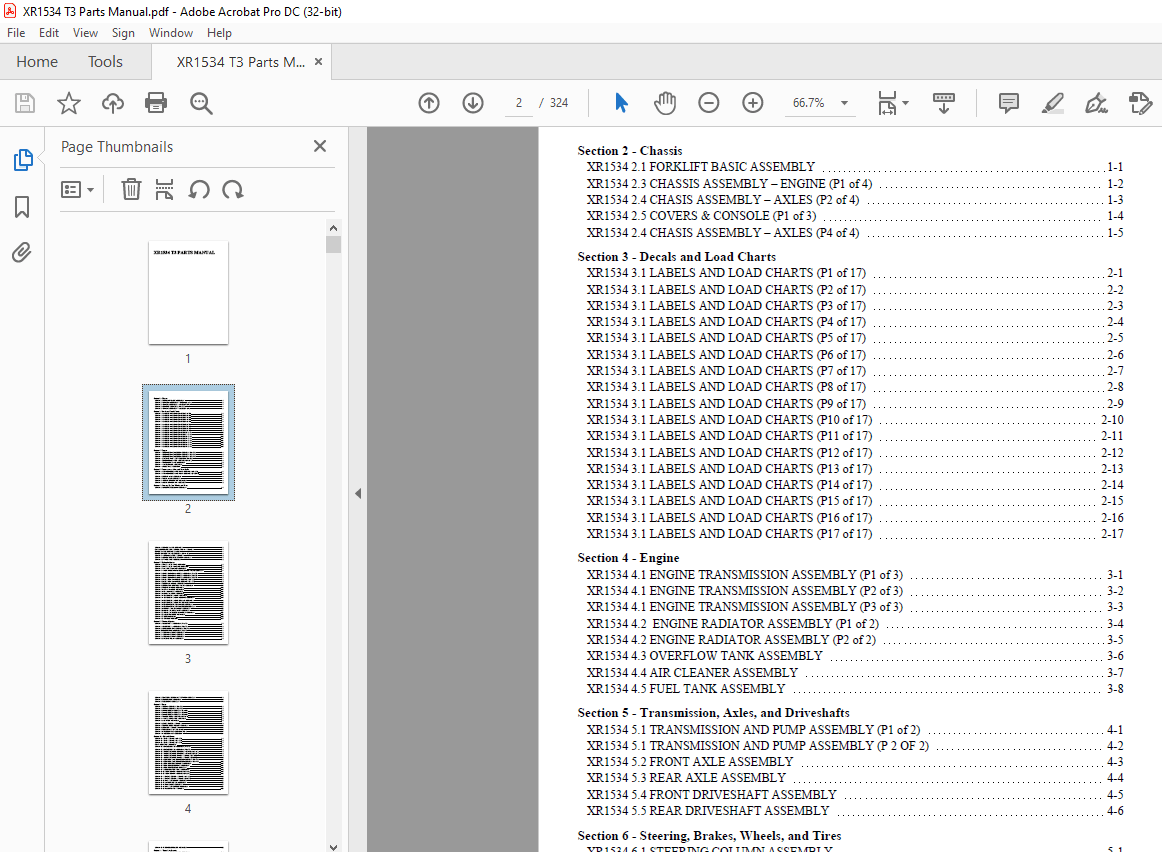The width and height of the screenshot is (1162, 852).
Task: Click the Print file icon
Action: (156, 103)
